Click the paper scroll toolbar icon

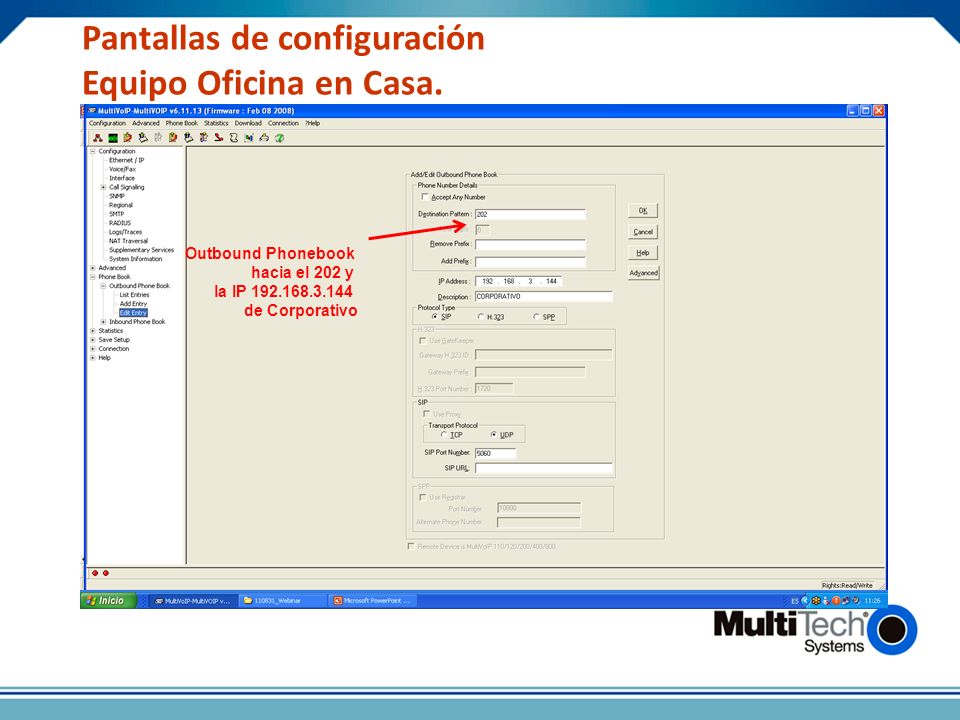[x=234, y=138]
